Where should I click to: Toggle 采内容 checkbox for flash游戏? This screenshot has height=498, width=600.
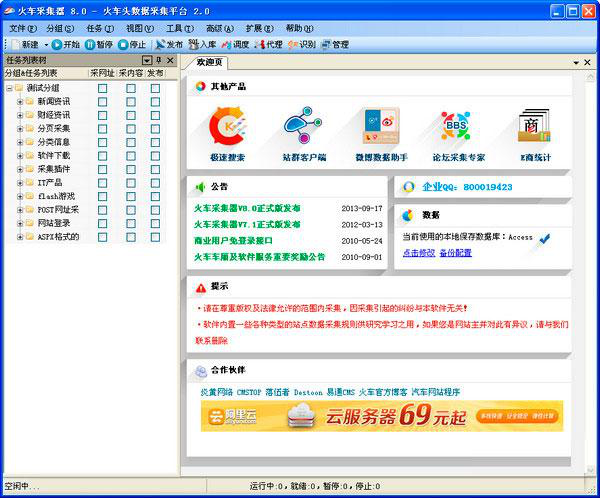click(131, 196)
